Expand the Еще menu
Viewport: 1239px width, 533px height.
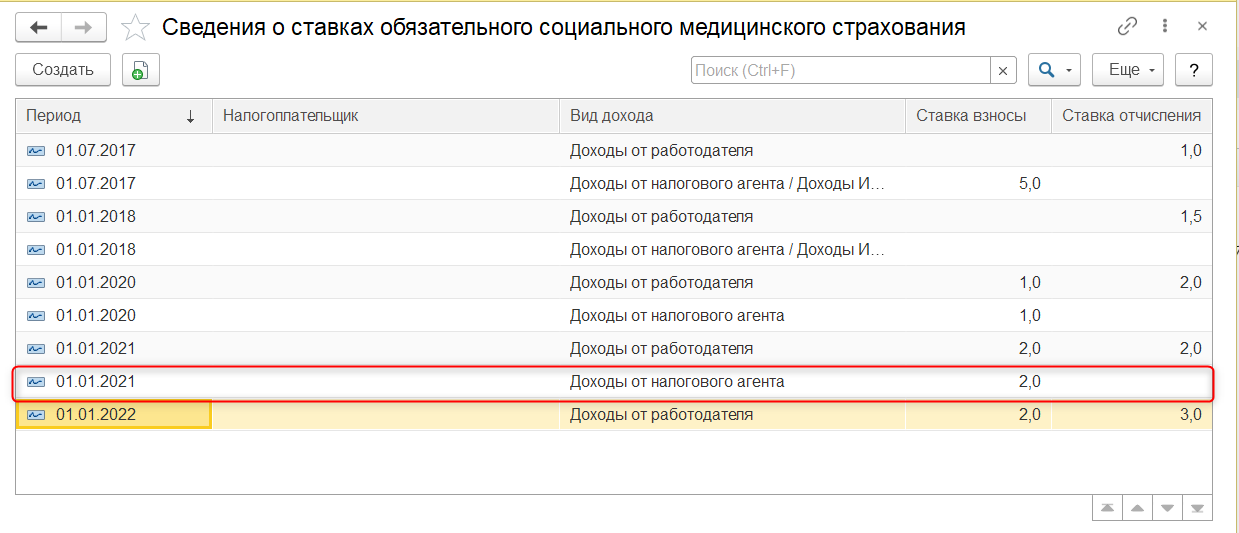tap(1131, 70)
